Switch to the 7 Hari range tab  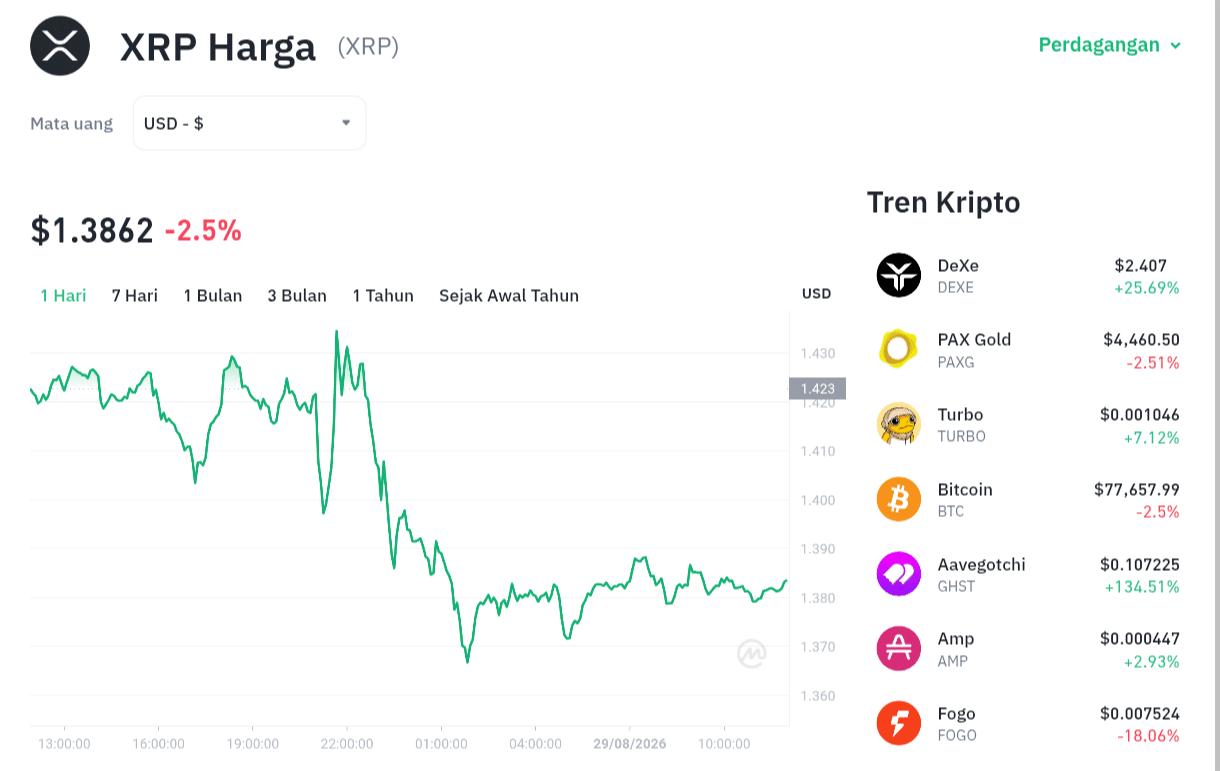(135, 295)
